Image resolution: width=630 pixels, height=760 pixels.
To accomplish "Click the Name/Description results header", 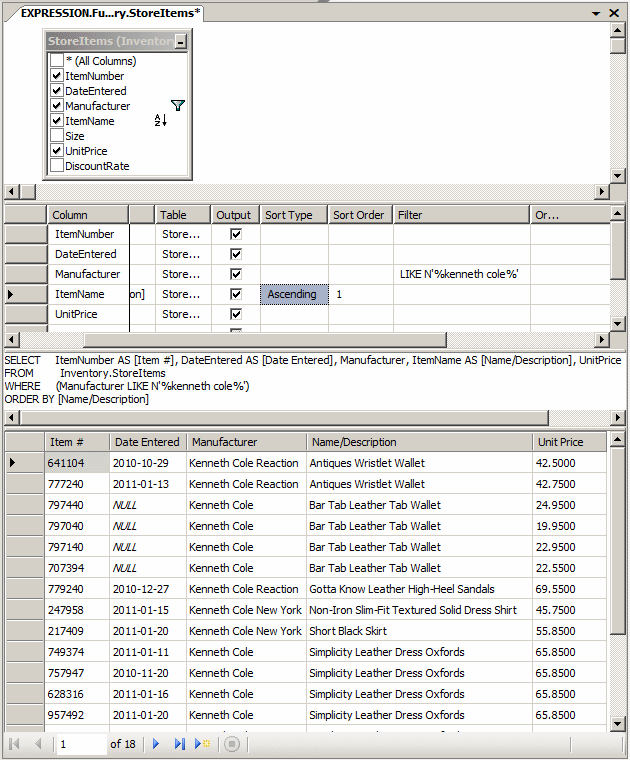I will coord(419,442).
